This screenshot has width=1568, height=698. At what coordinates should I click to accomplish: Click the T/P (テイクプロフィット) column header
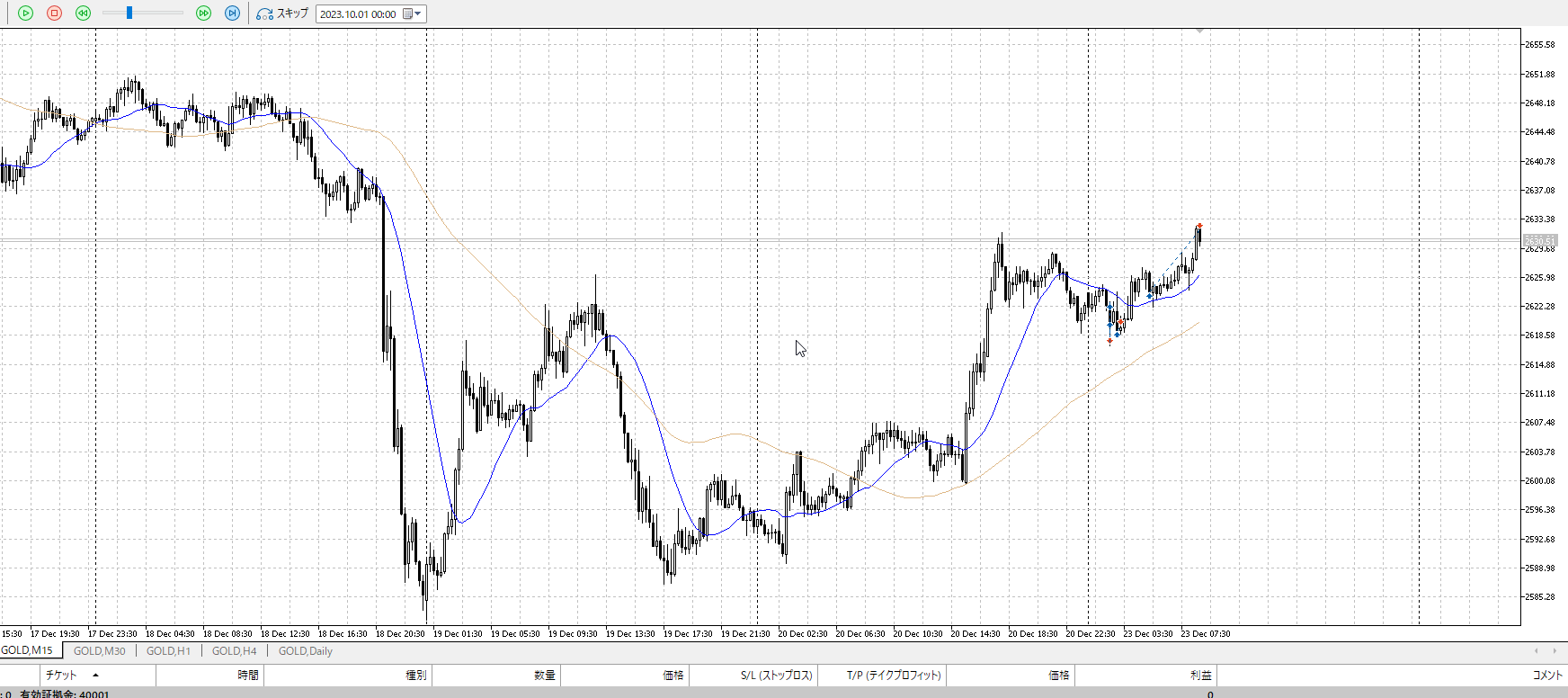pyautogui.click(x=893, y=675)
